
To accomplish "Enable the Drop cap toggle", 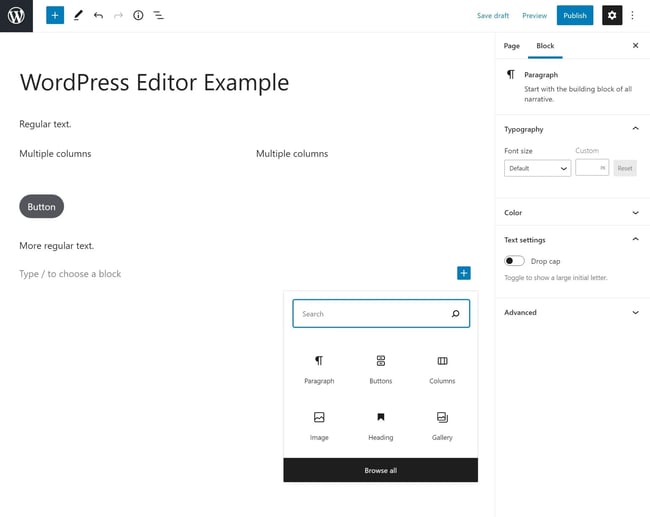I will 514,261.
